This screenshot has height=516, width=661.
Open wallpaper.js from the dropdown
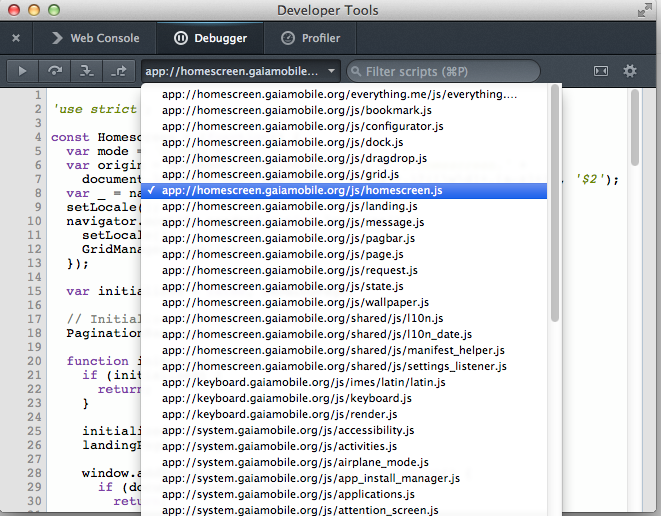[x=344, y=302]
